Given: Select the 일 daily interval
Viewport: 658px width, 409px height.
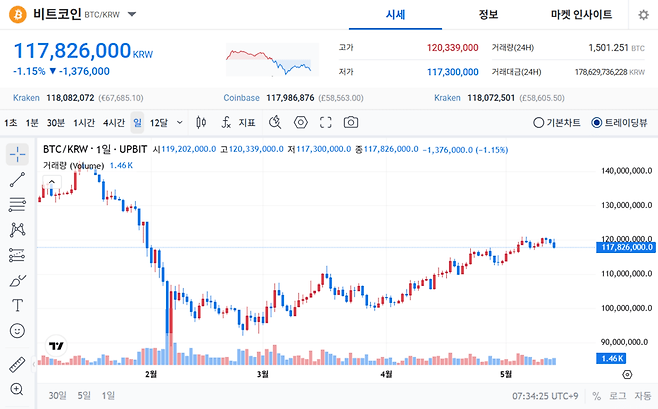Looking at the screenshot, I should point(137,122).
